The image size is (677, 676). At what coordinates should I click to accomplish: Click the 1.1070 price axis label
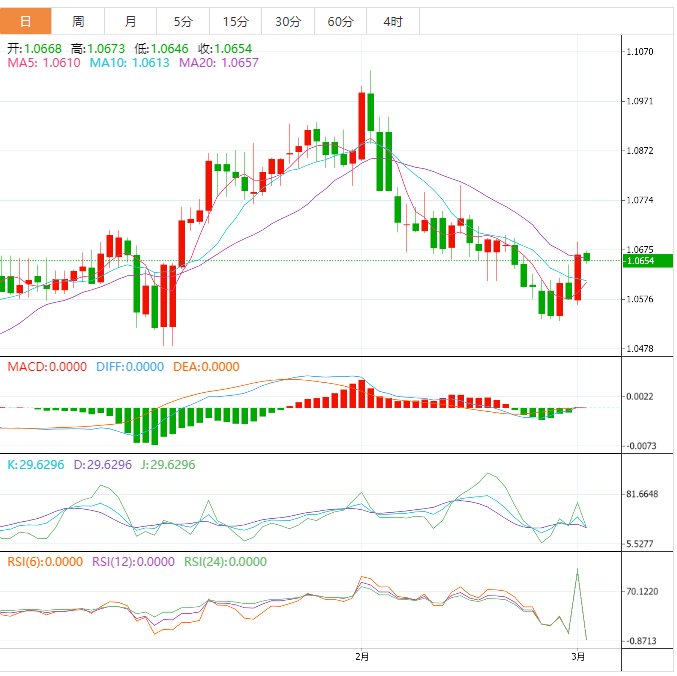pyautogui.click(x=639, y=52)
